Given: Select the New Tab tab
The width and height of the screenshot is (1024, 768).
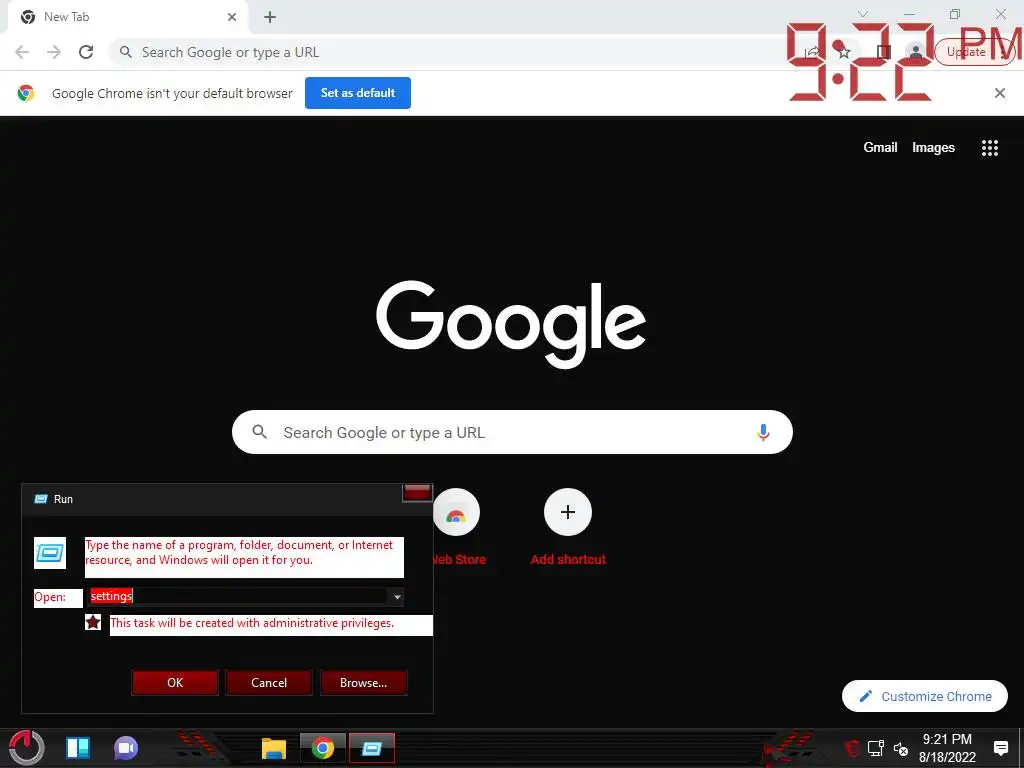Looking at the screenshot, I should tap(127, 18).
